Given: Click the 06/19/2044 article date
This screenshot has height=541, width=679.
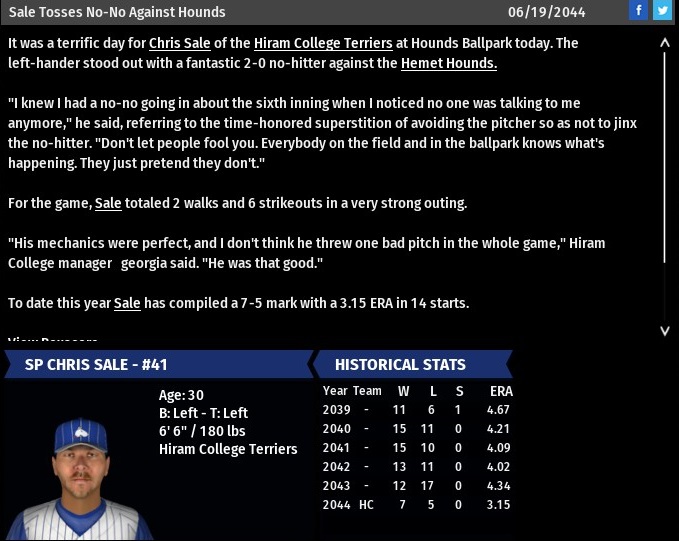Looking at the screenshot, I should 545,12.
